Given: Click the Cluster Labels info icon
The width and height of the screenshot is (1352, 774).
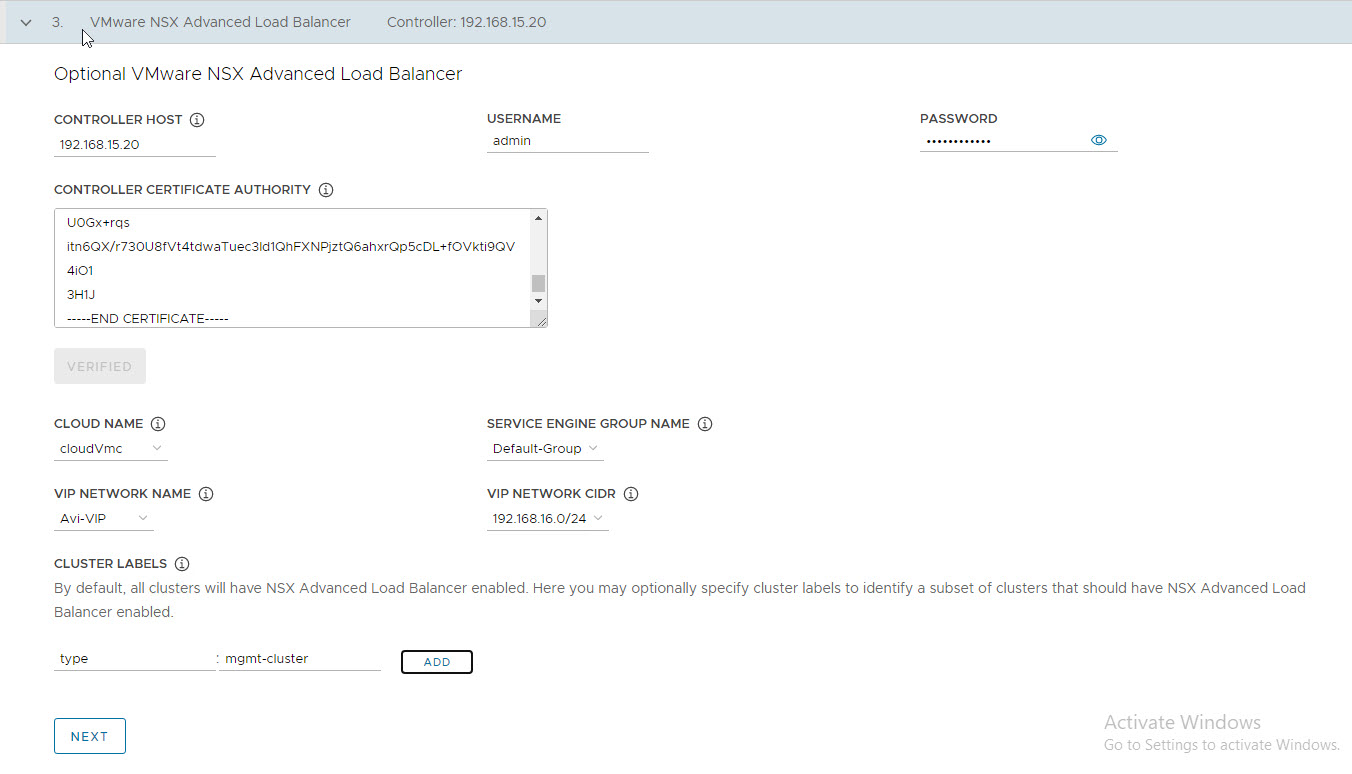Looking at the screenshot, I should [x=182, y=564].
